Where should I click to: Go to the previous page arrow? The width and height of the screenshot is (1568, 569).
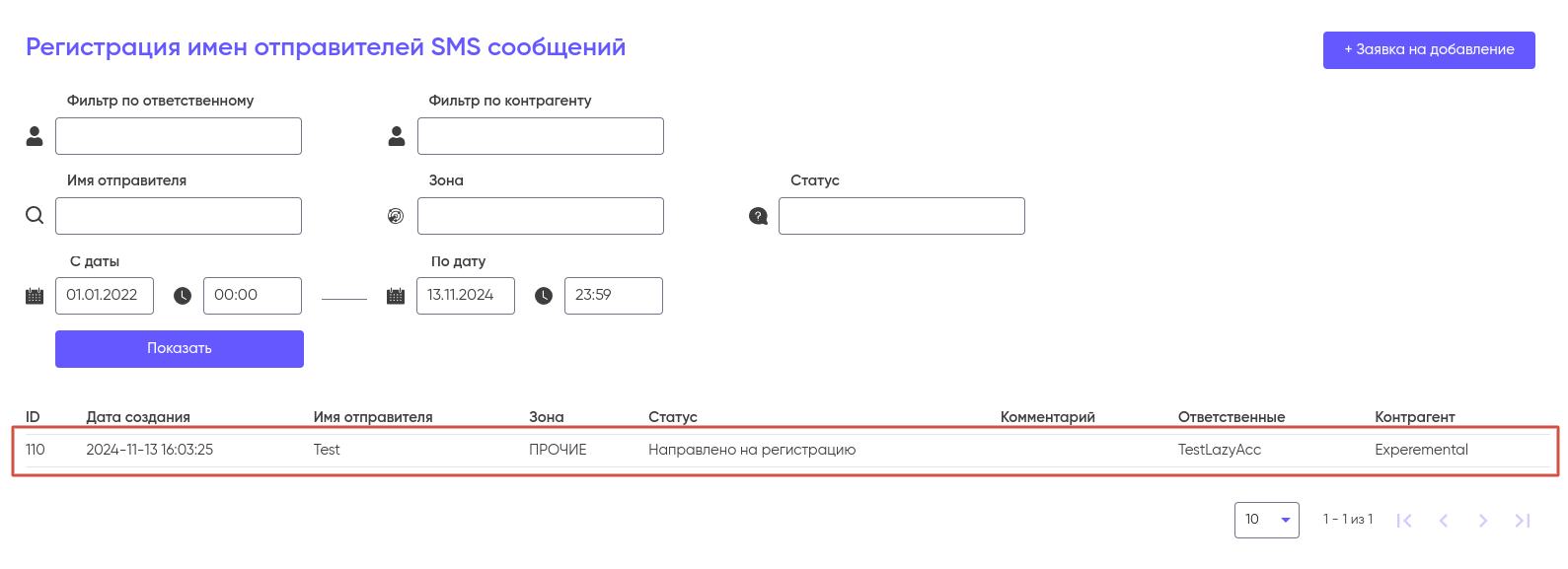click(1444, 521)
